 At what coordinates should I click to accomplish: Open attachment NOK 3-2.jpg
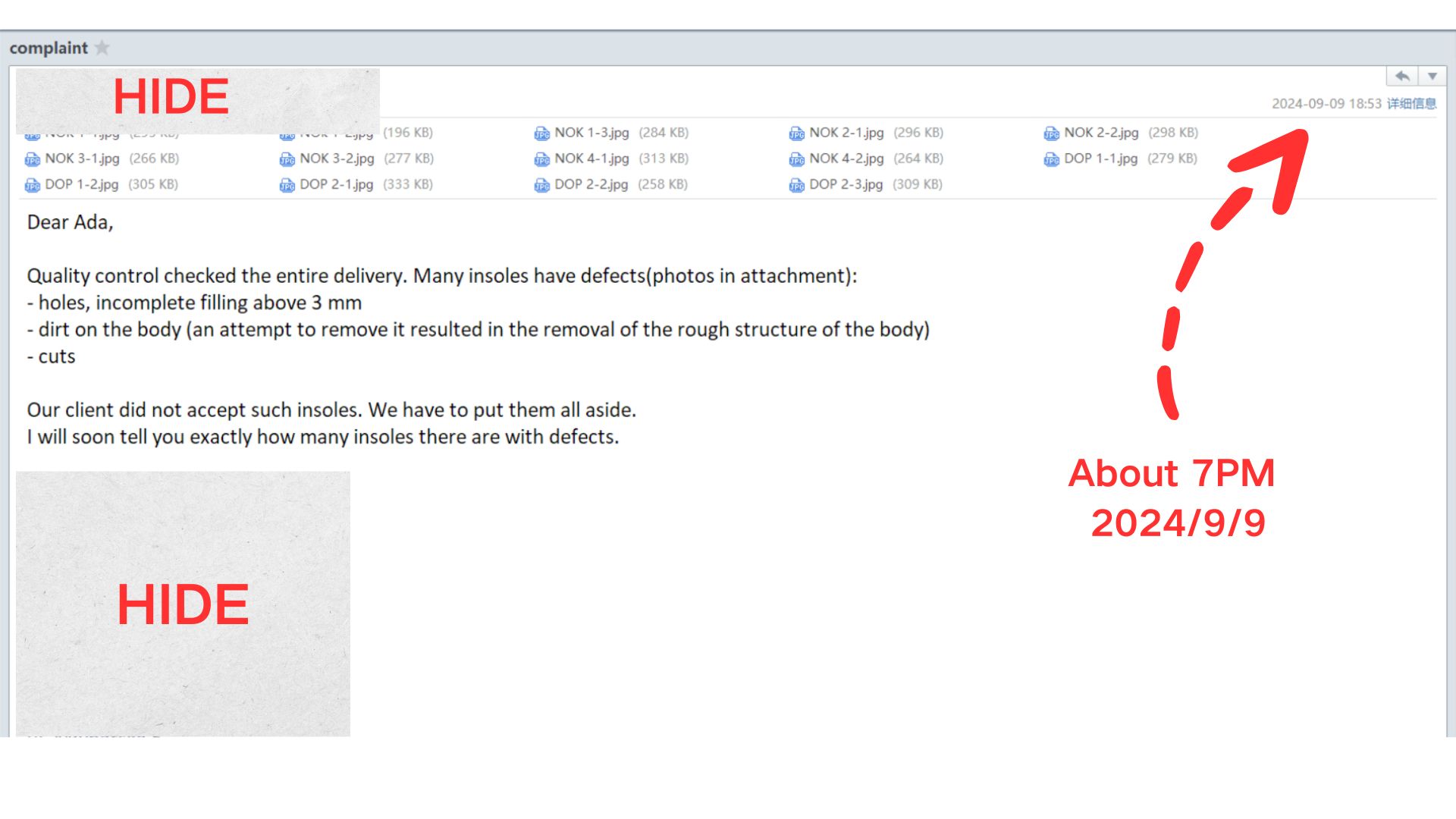click(x=337, y=158)
